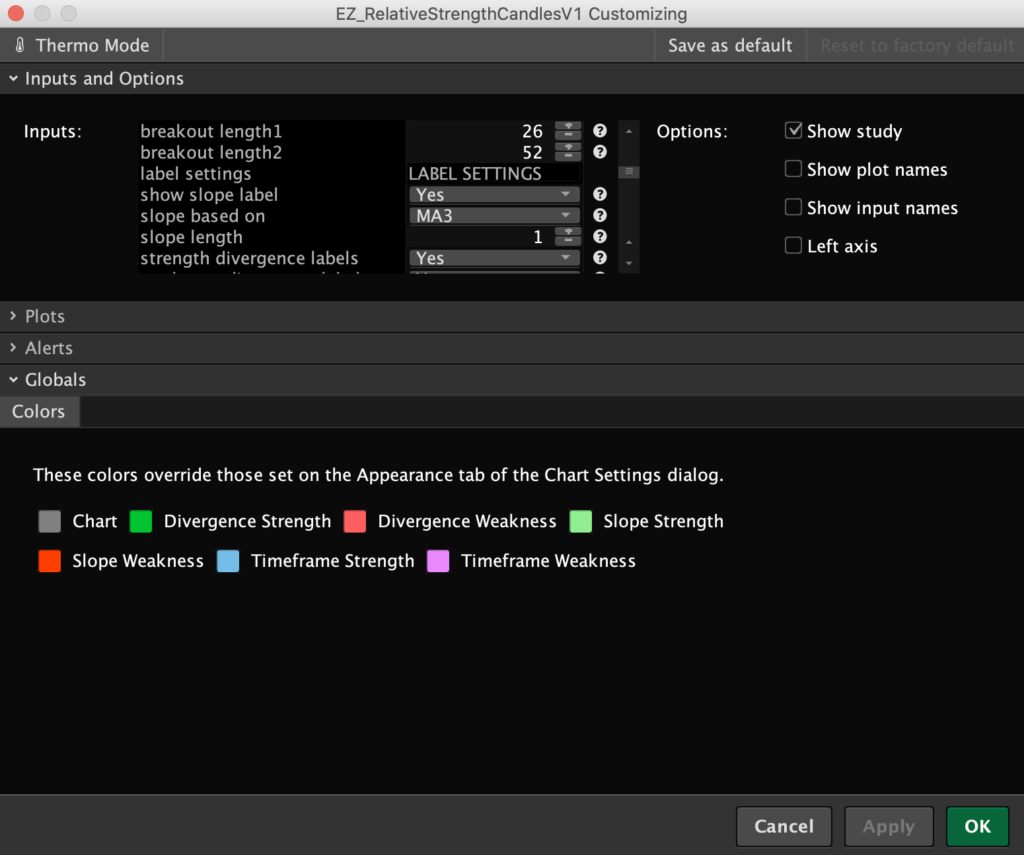Click Save as default button

(x=730, y=46)
